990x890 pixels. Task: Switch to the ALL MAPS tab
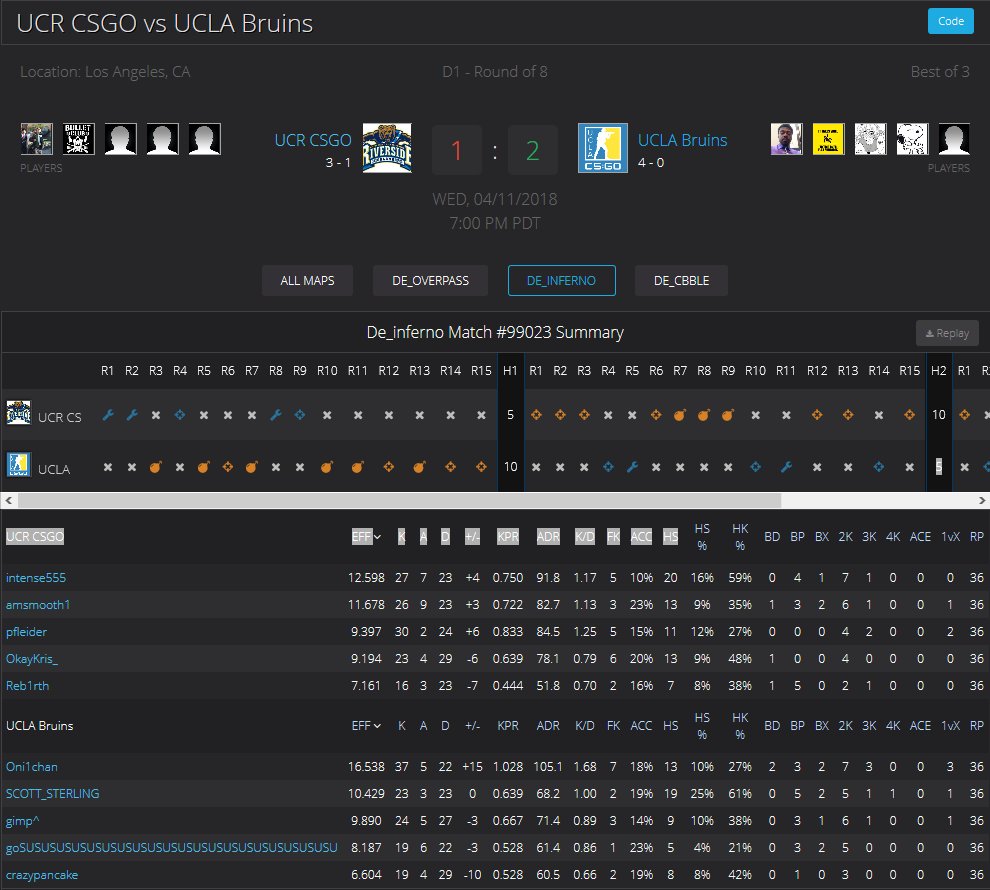(x=307, y=280)
